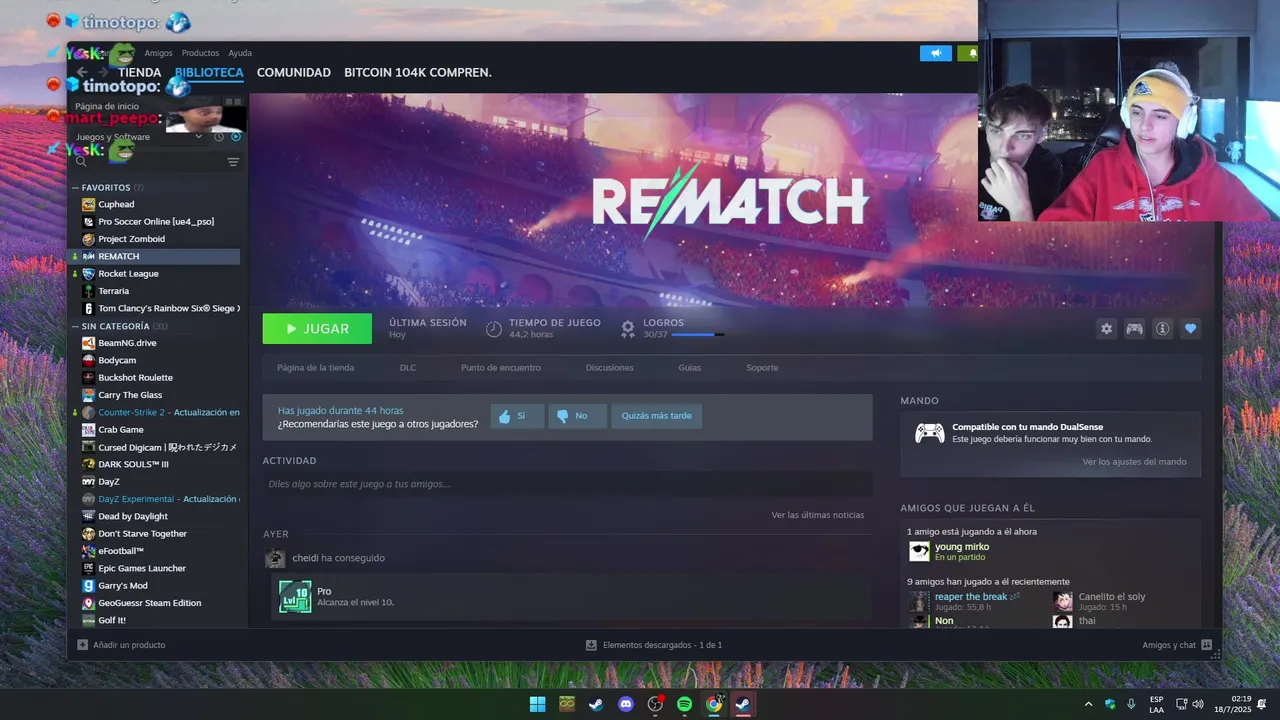Open Elementos descargados downloads bar
The width and height of the screenshot is (1280, 720).
tap(653, 645)
